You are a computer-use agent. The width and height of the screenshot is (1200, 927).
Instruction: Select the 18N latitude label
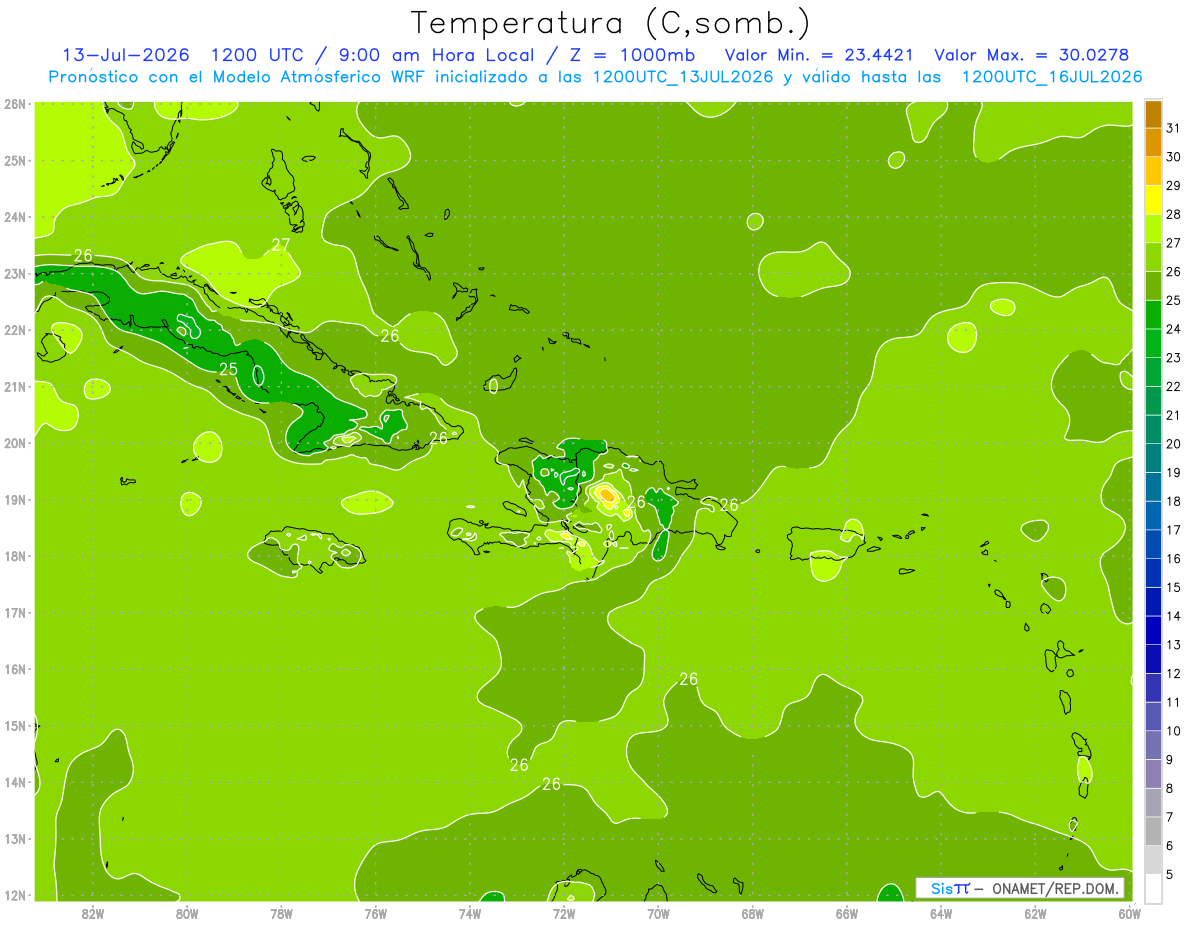pyautogui.click(x=15, y=556)
